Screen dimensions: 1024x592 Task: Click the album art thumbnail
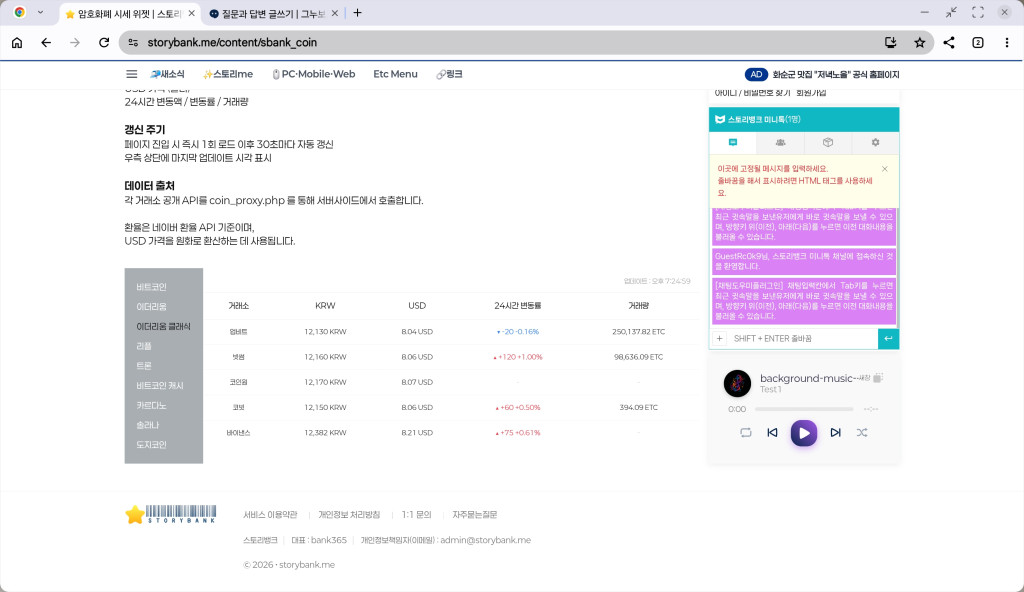click(737, 384)
